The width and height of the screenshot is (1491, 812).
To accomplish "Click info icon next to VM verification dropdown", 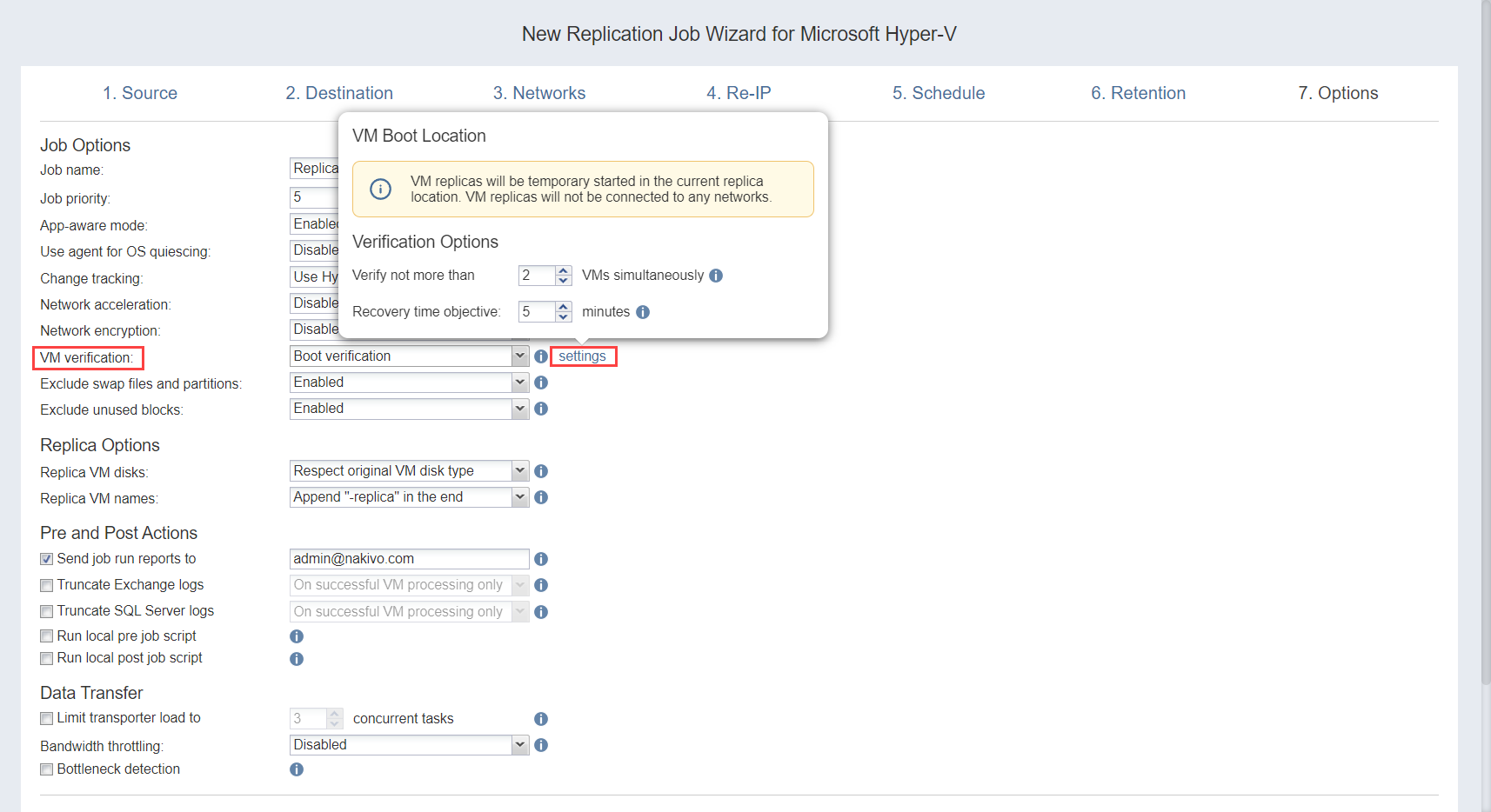I will coord(541,356).
